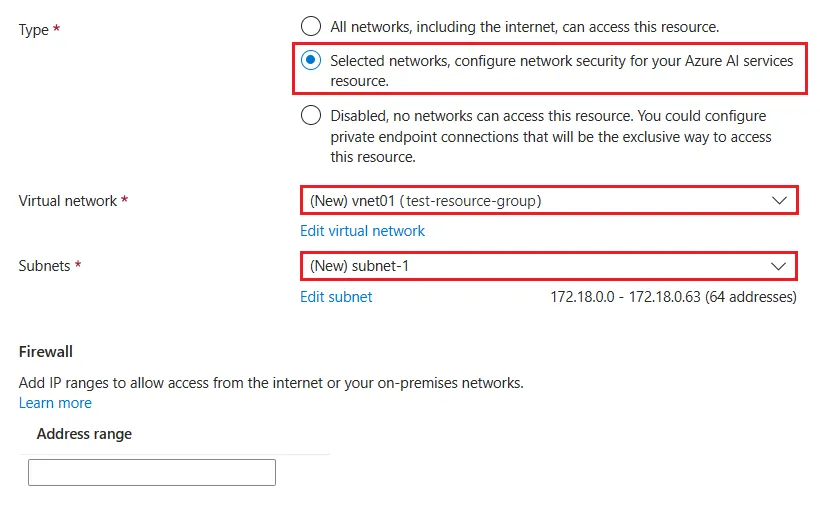The image size is (820, 505).
Task: Click the Subnets field label
Action: pyautogui.click(x=45, y=266)
